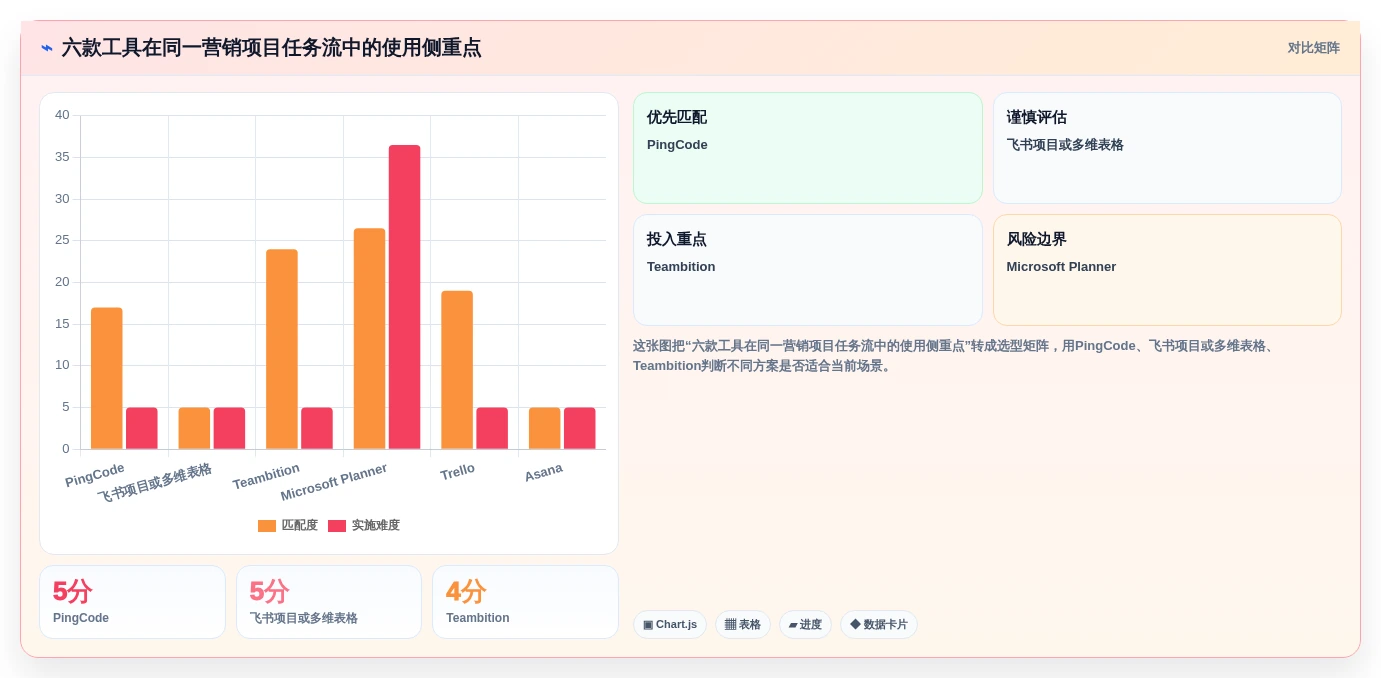Click the 35 y-axis value
The height and width of the screenshot is (678, 1381).
62,157
